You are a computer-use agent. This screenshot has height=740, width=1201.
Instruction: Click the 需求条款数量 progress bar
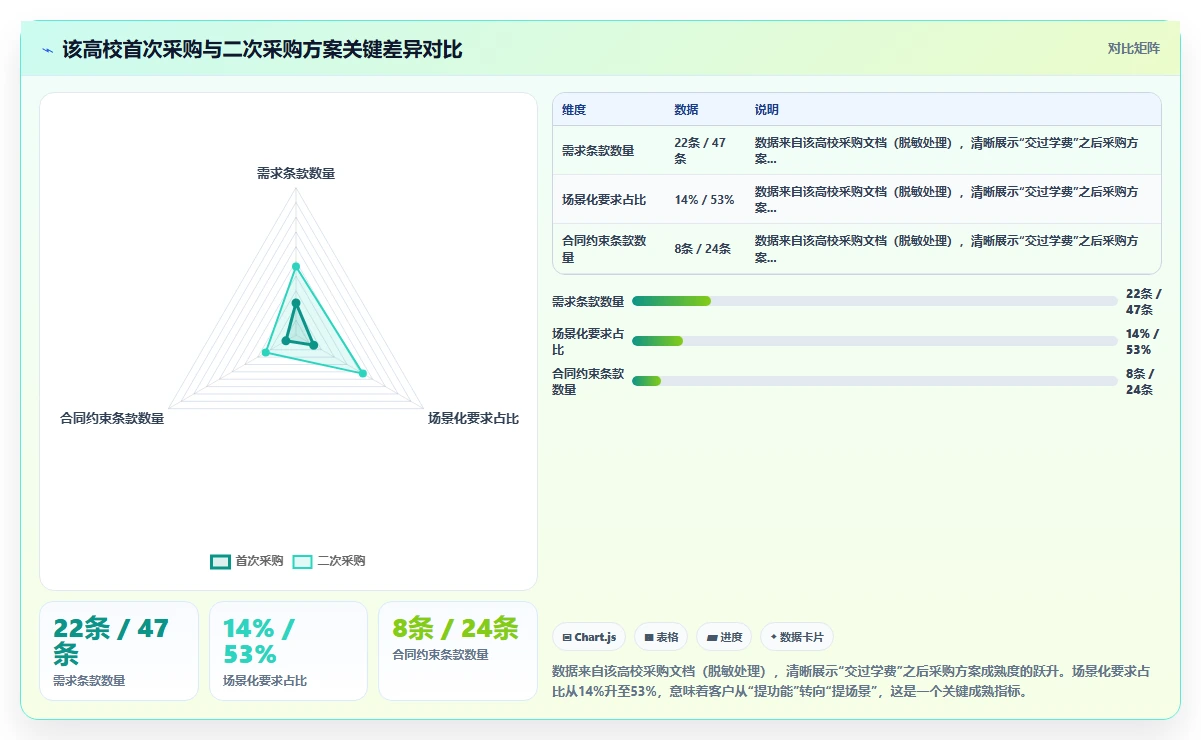click(x=874, y=301)
